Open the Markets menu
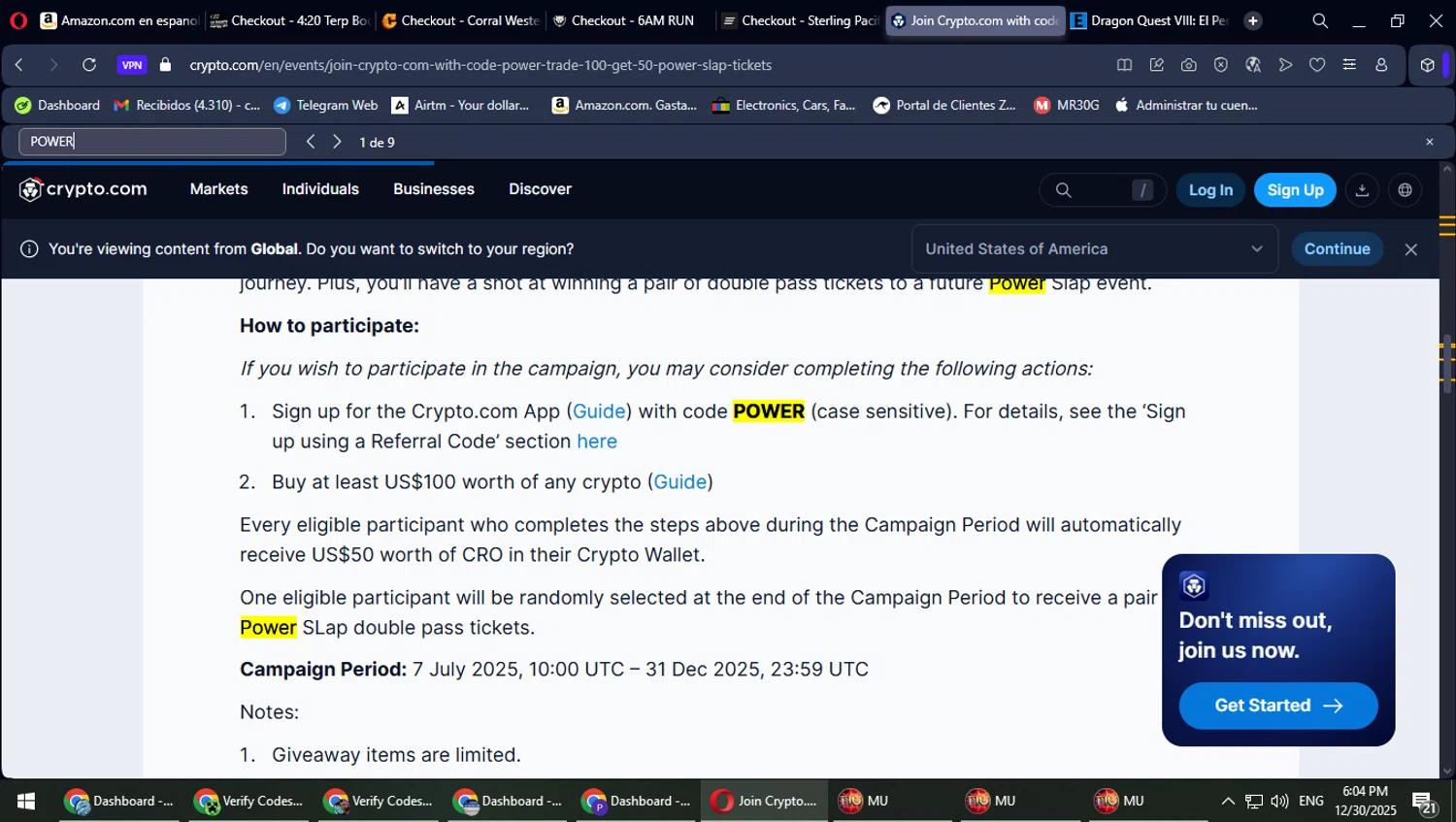This screenshot has height=822, width=1456. [x=219, y=189]
